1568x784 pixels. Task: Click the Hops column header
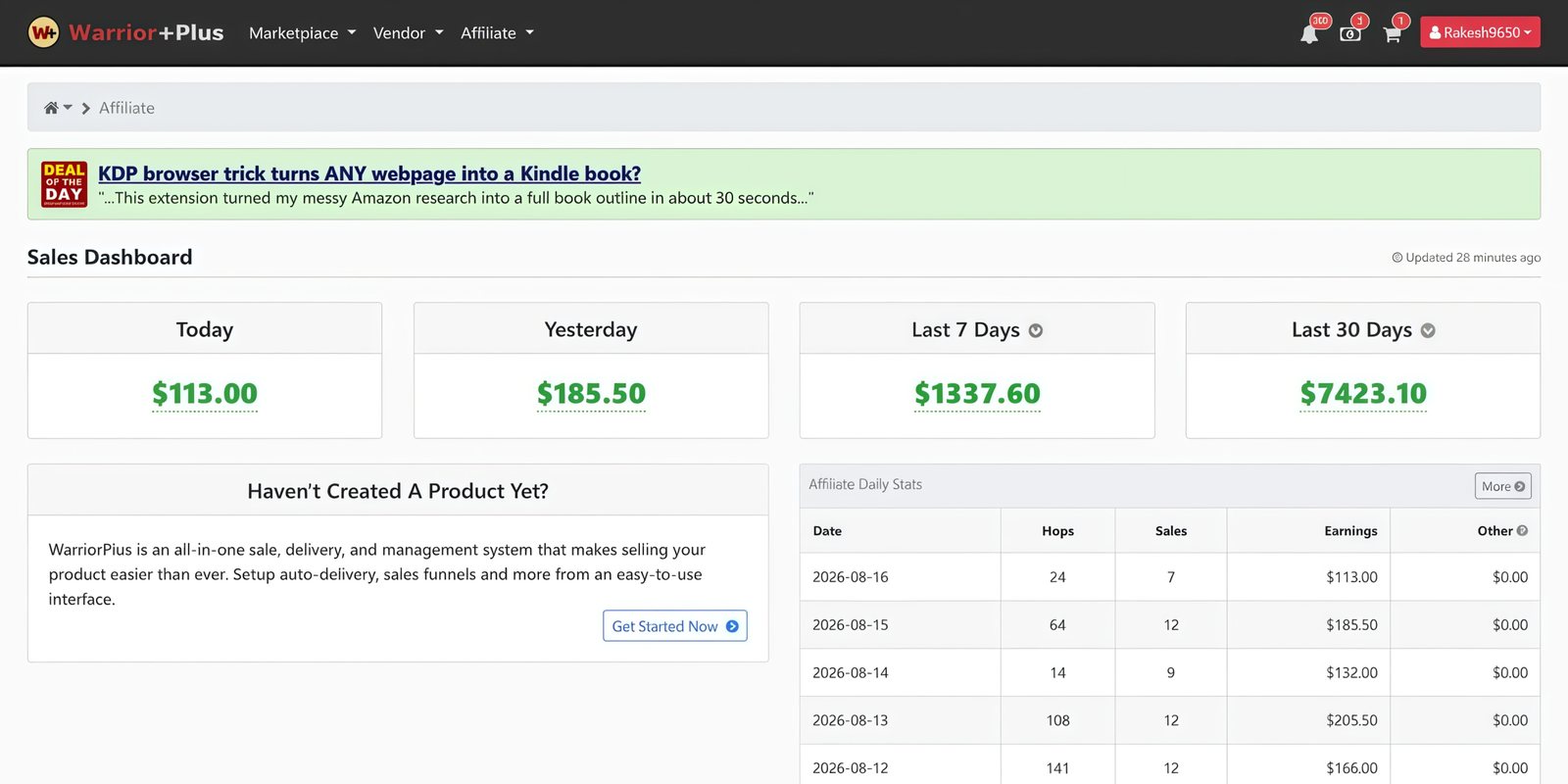1057,530
